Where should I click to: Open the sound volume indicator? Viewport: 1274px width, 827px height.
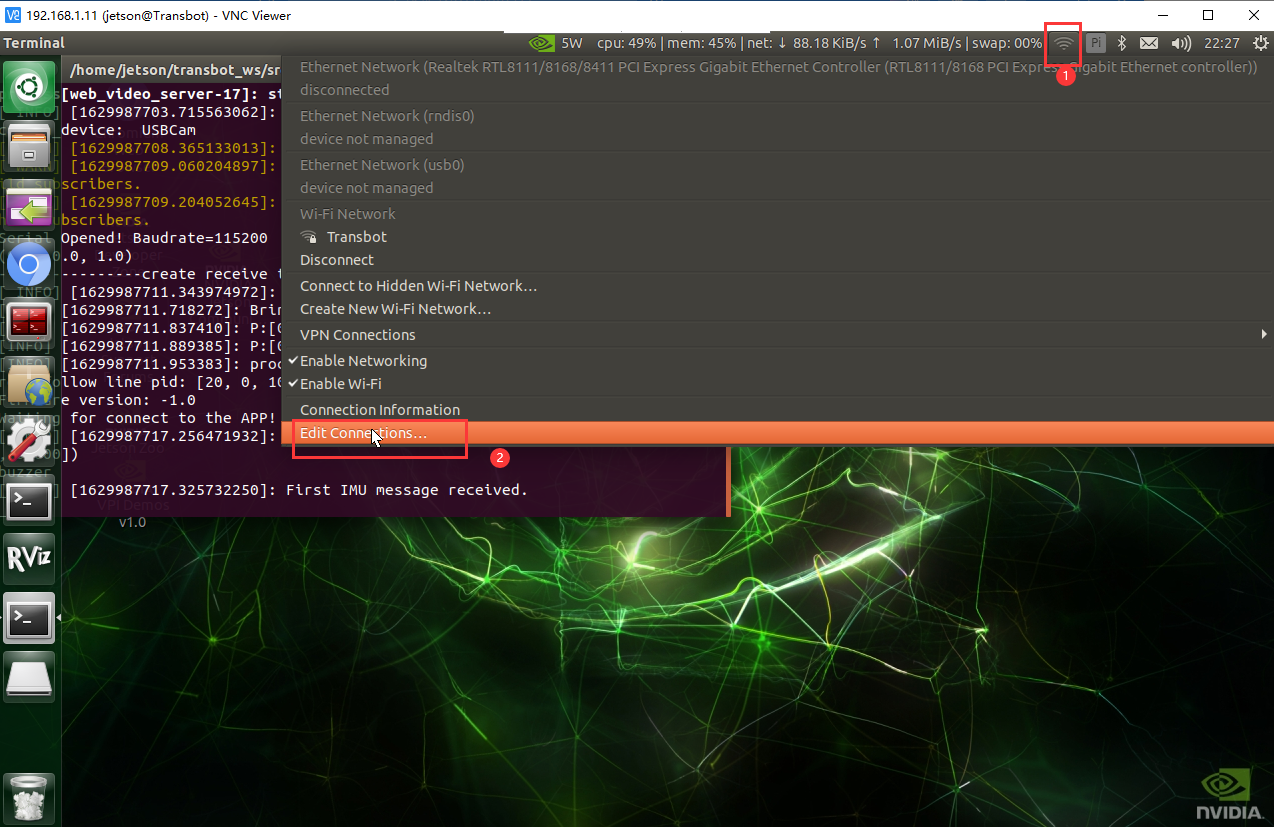tap(1181, 43)
